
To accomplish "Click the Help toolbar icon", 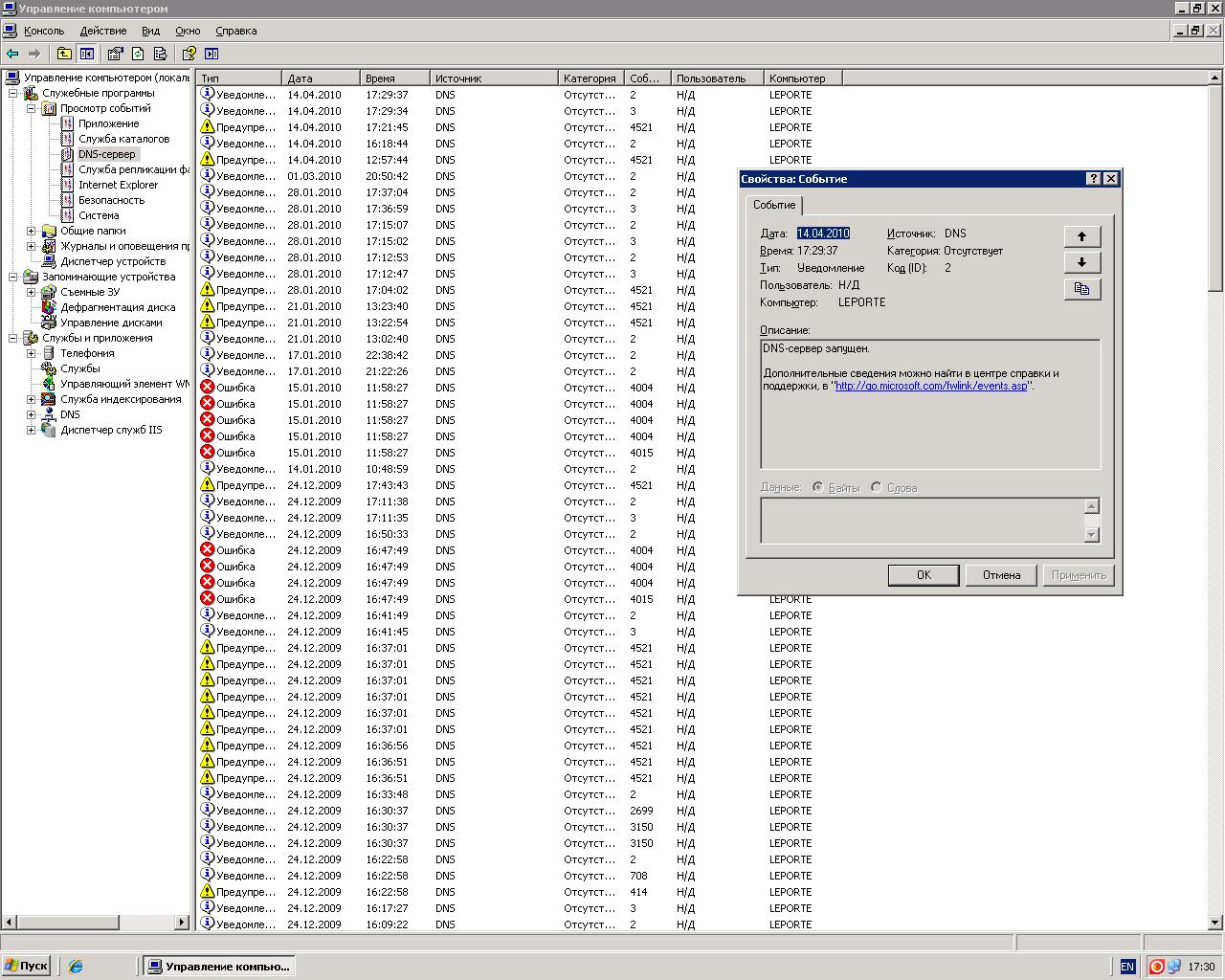I will click(189, 54).
